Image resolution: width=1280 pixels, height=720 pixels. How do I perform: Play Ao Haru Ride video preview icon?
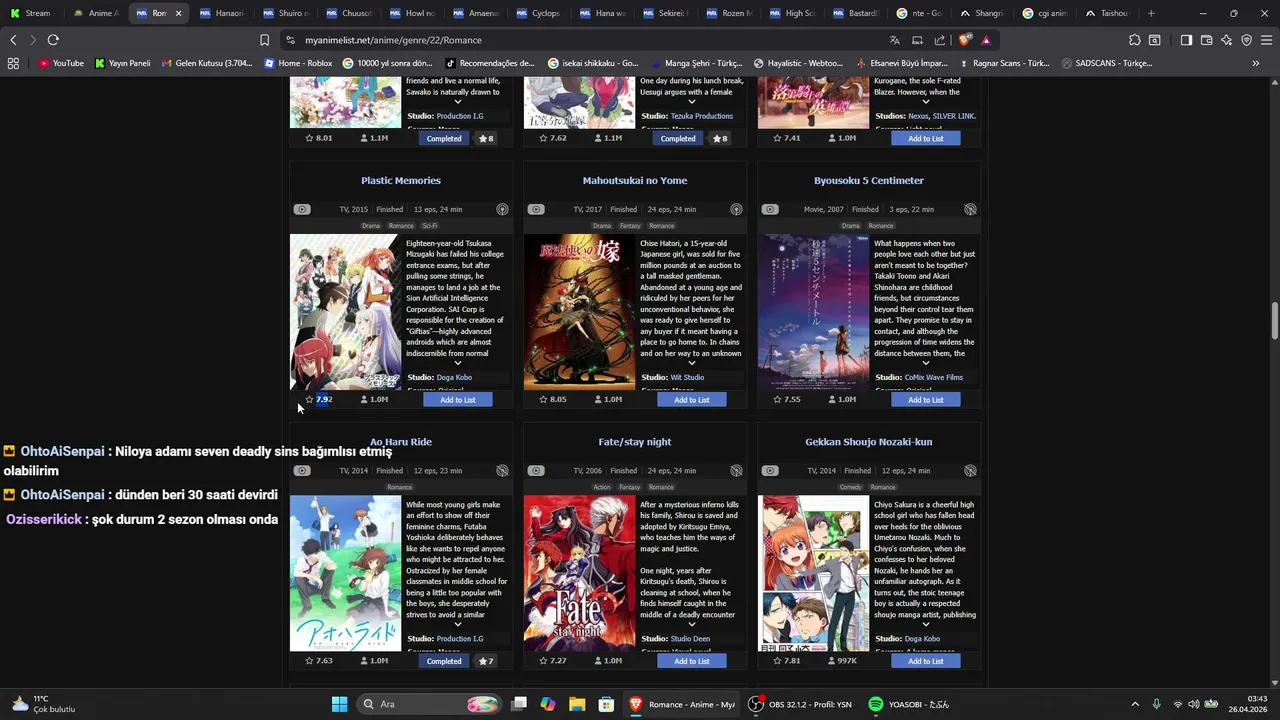pyautogui.click(x=302, y=470)
